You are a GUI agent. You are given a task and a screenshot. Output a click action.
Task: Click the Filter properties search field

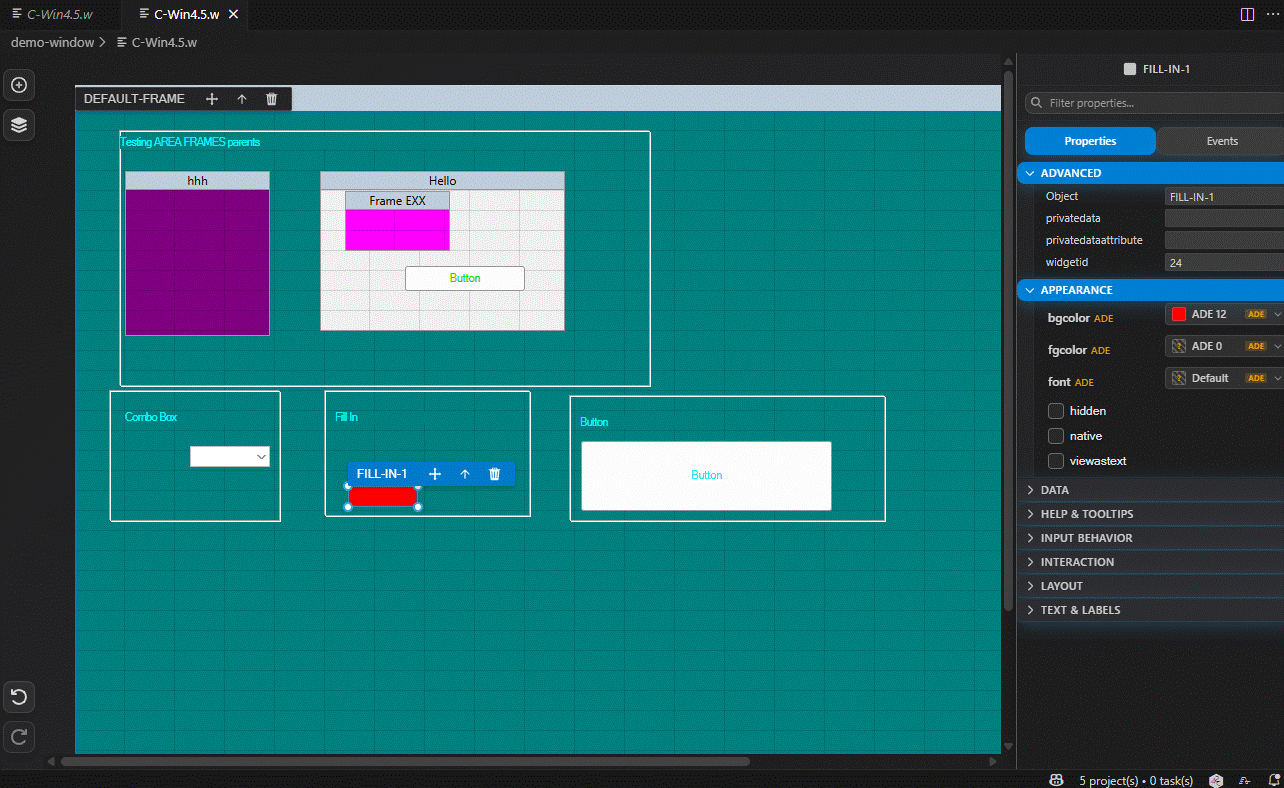[x=1150, y=103]
